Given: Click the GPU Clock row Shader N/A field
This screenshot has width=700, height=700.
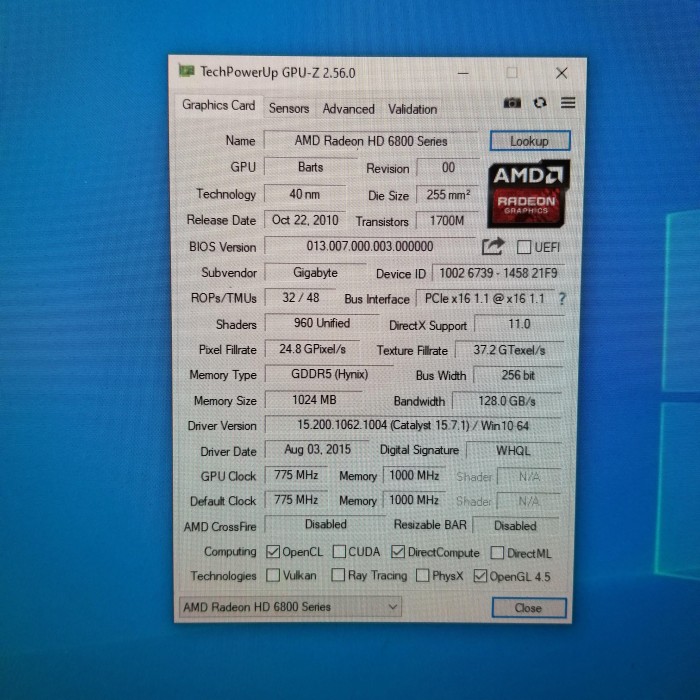Looking at the screenshot, I should (x=529, y=477).
